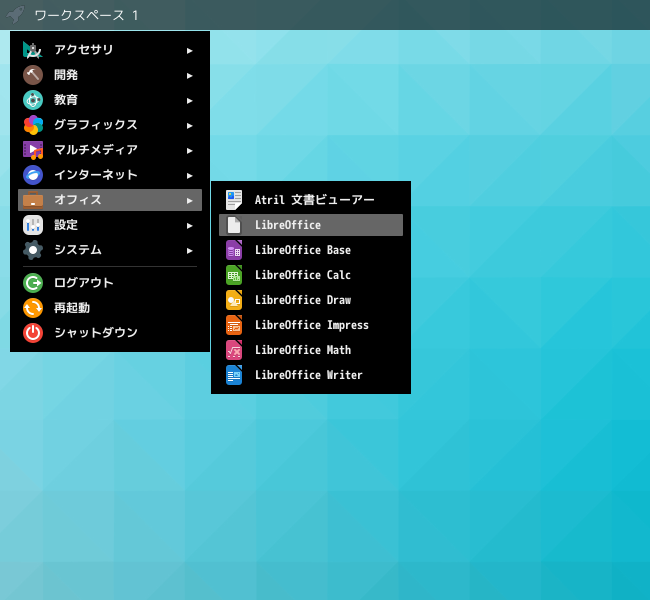Open the 設定 menu entry
This screenshot has height=600, width=650.
[110, 225]
